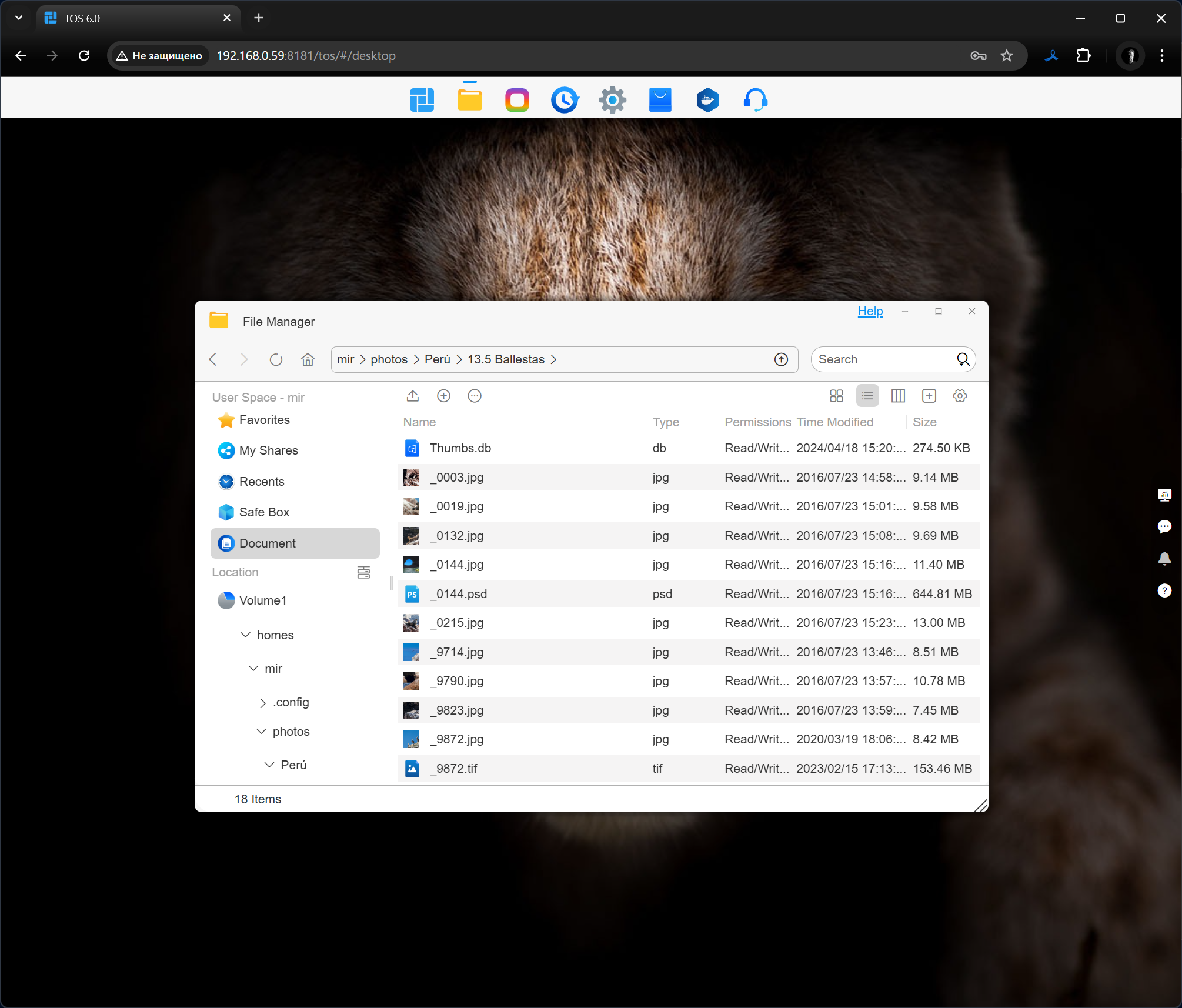1182x1008 pixels.
Task: Go up to parent folder arrow
Action: tap(781, 359)
